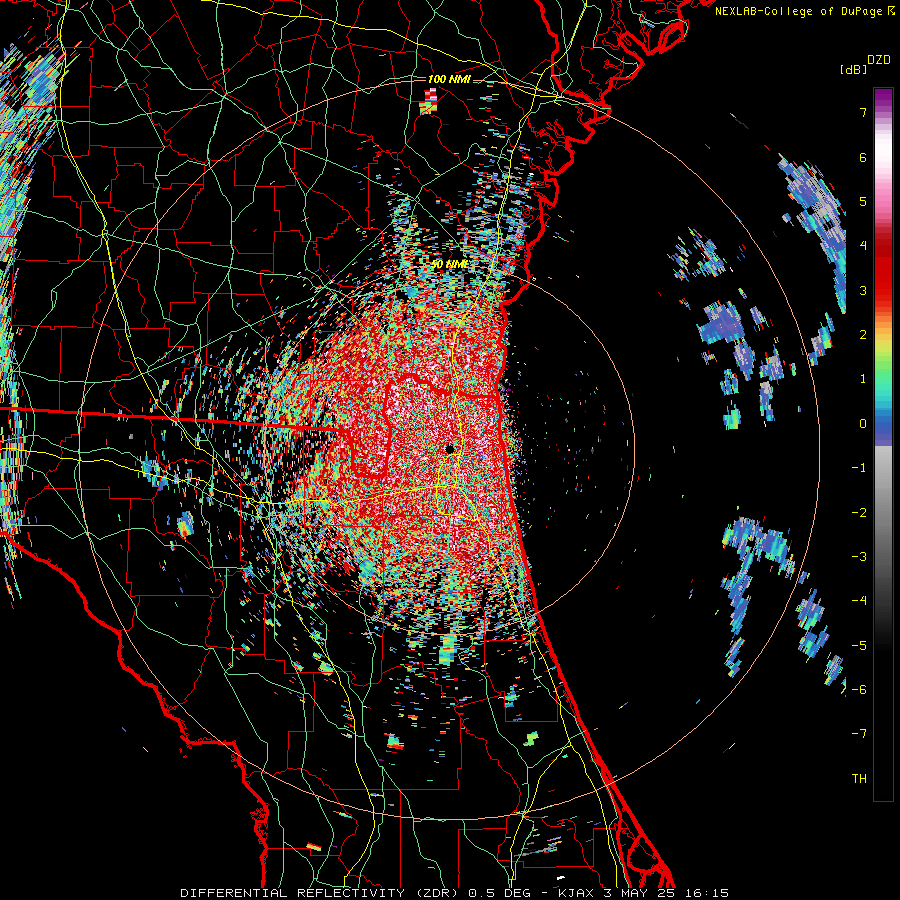Click the [dB] units label

[853, 69]
